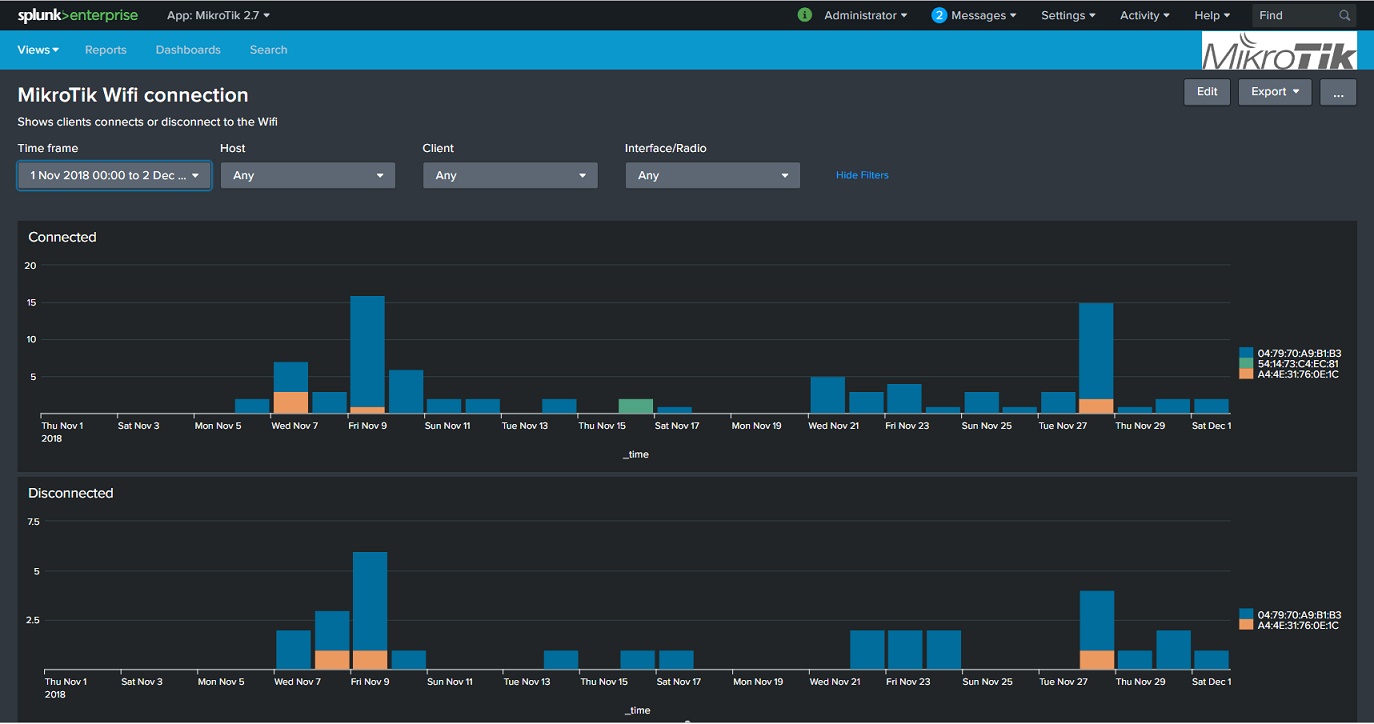This screenshot has width=1374, height=724.
Task: Click the orange Nov 8 segment in Disconnected chart
Action: (332, 660)
